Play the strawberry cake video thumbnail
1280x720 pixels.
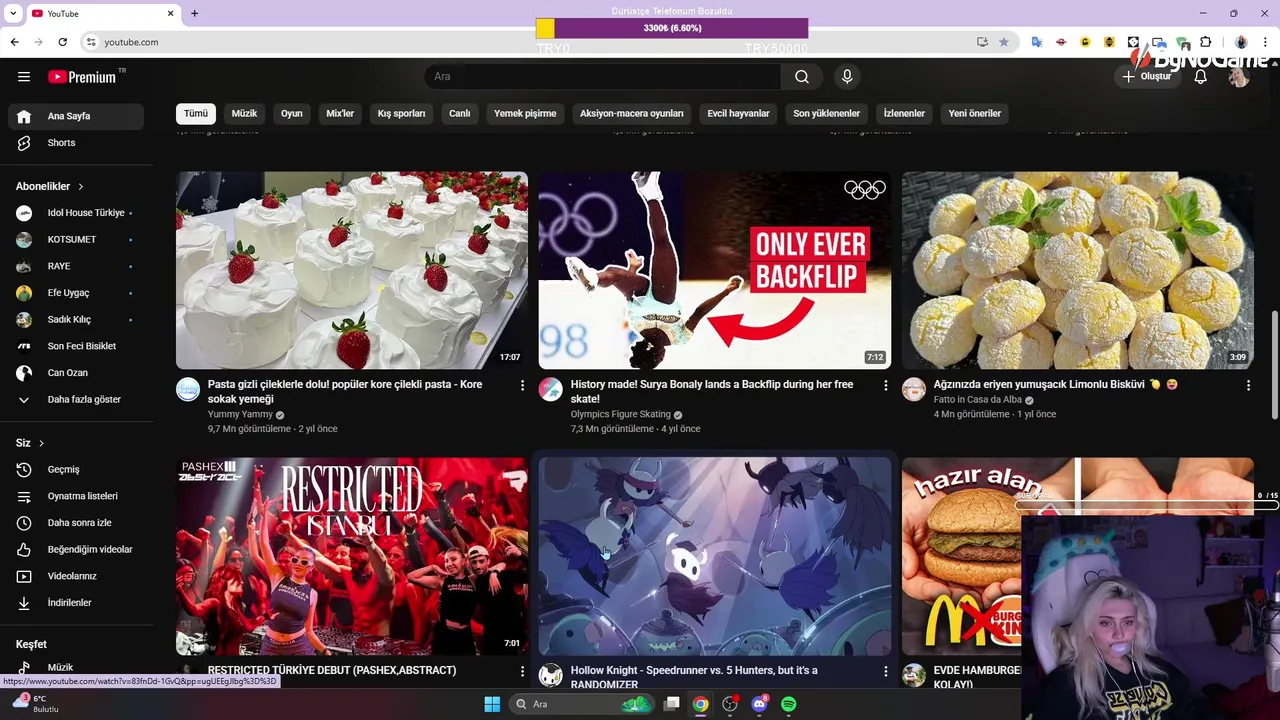tap(352, 270)
